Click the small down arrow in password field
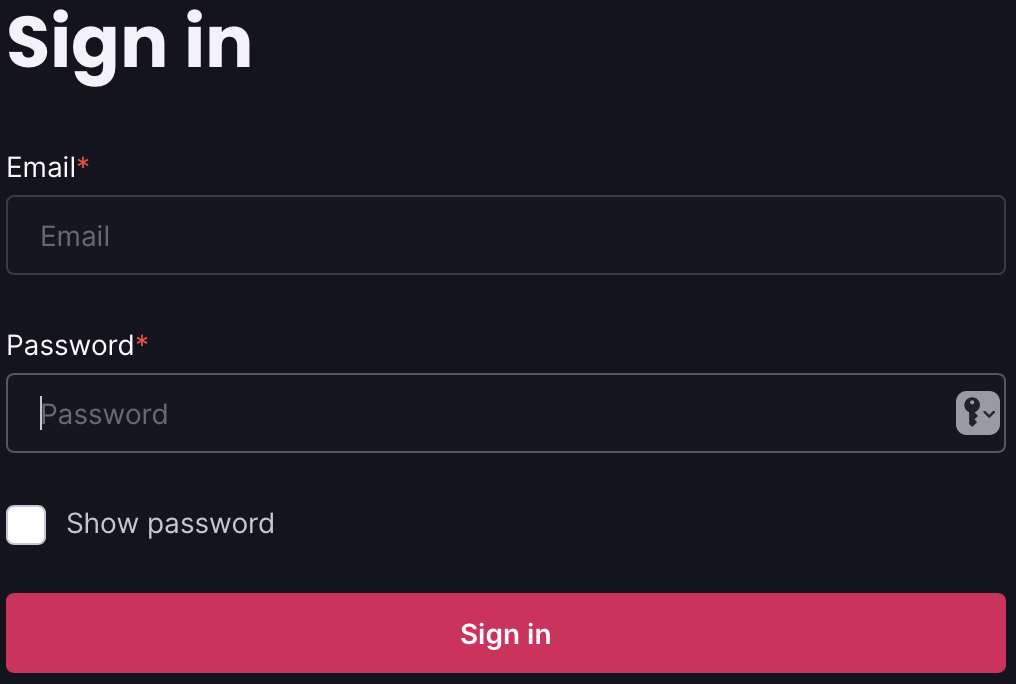Viewport: 1016px width, 684px height. pyautogui.click(x=987, y=414)
